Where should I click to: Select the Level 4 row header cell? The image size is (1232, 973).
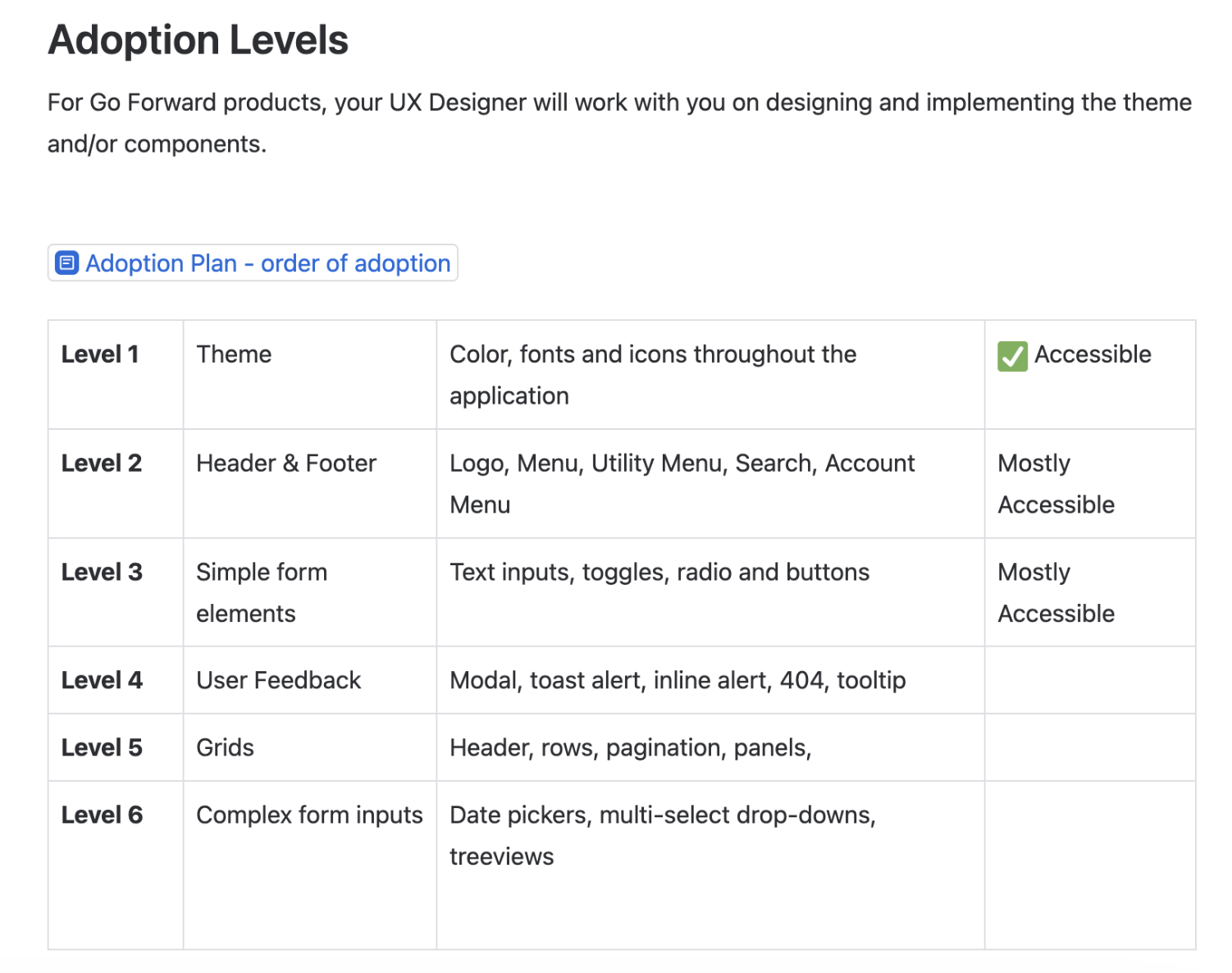(x=102, y=680)
